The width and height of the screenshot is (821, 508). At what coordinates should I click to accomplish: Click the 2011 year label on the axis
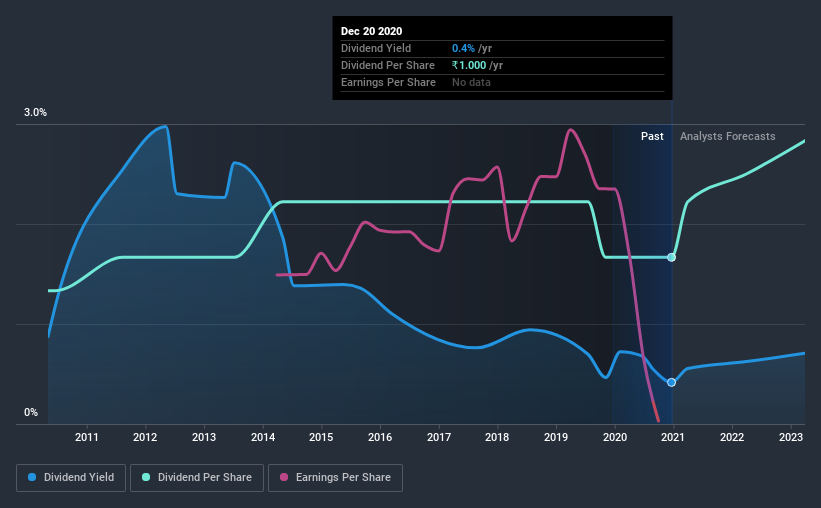tap(86, 437)
